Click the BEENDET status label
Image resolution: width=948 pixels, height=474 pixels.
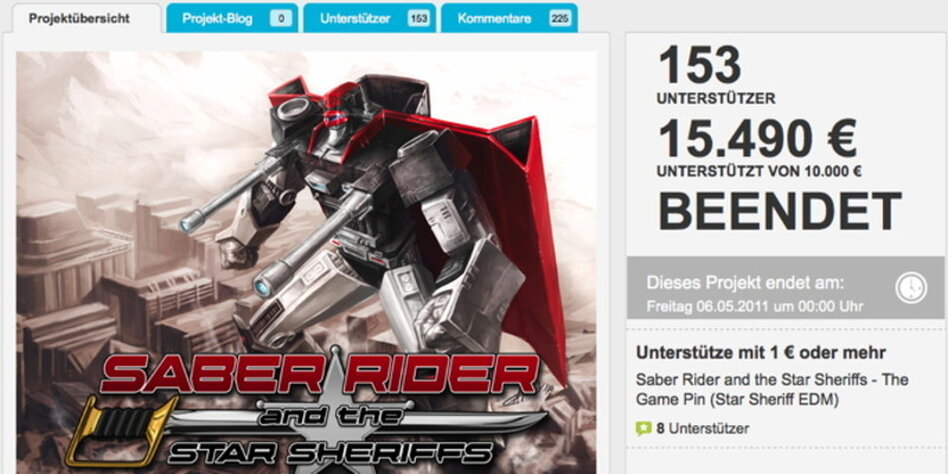[780, 212]
